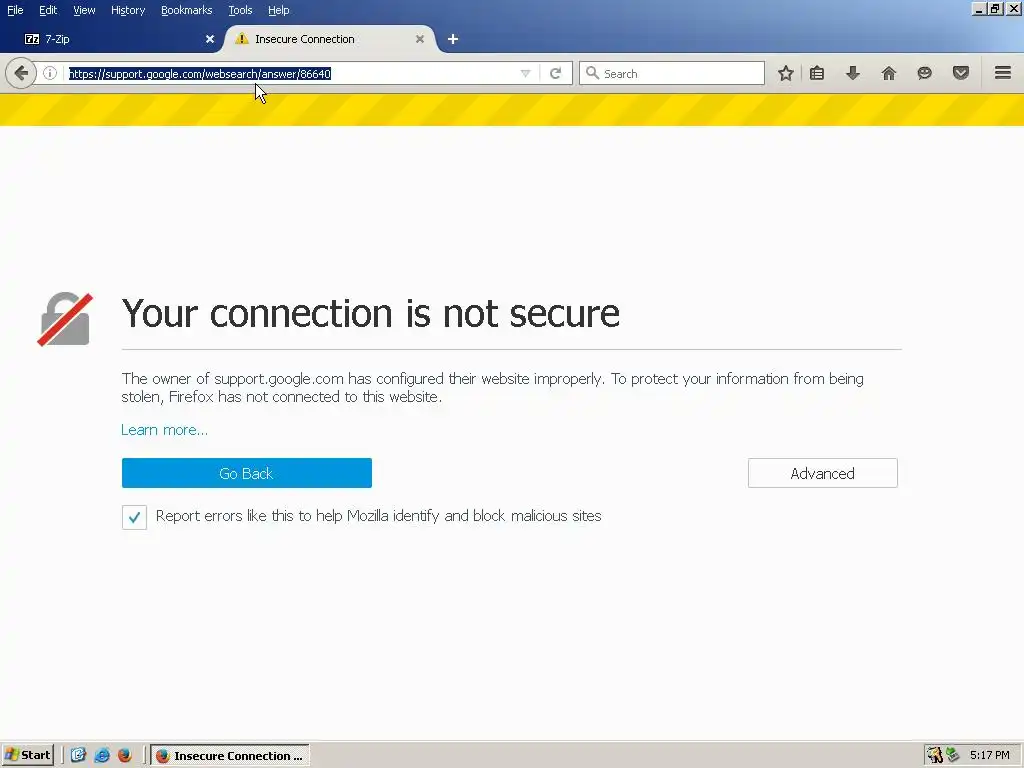
Task: Go to the Home page icon
Action: (889, 73)
